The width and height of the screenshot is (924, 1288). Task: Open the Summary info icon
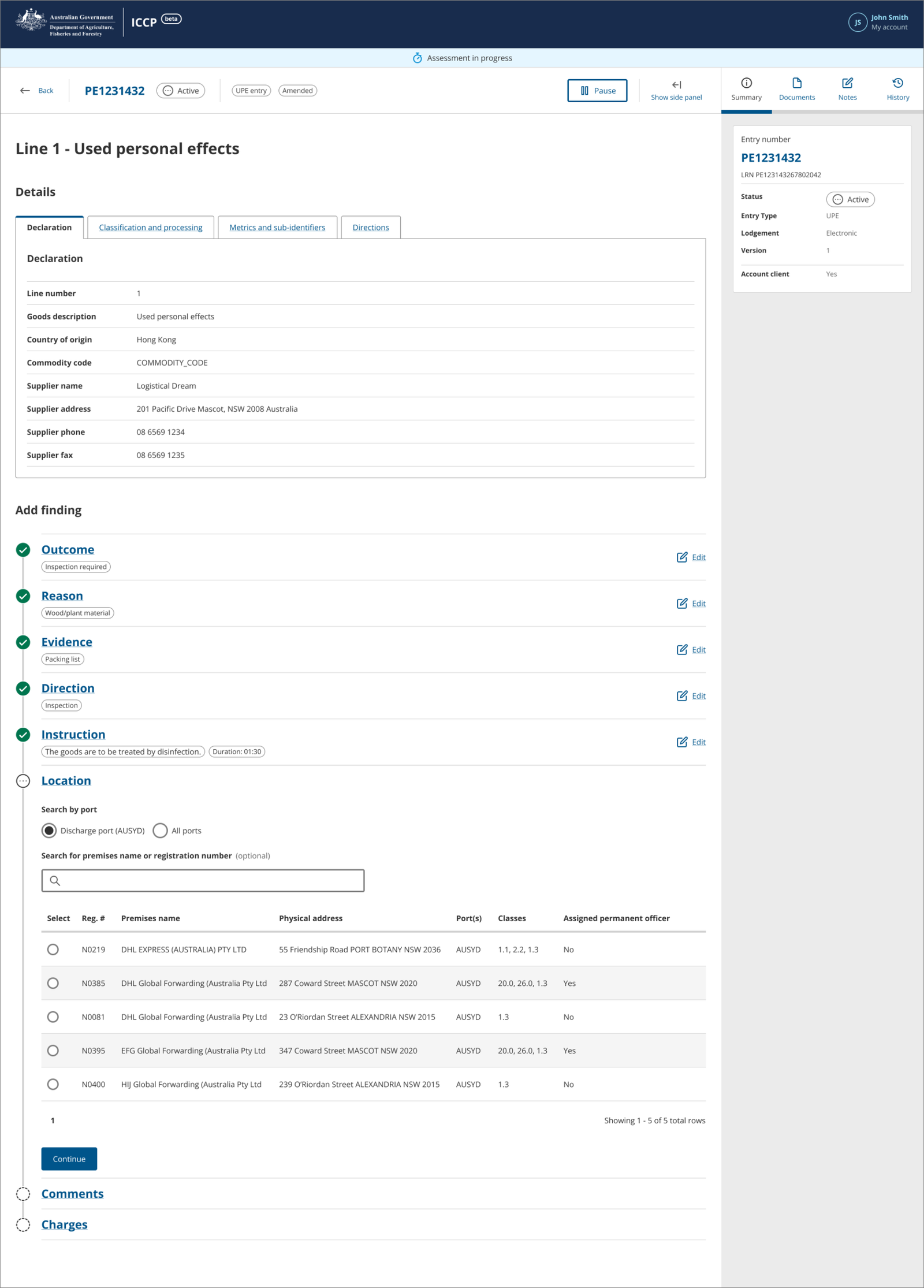point(746,83)
